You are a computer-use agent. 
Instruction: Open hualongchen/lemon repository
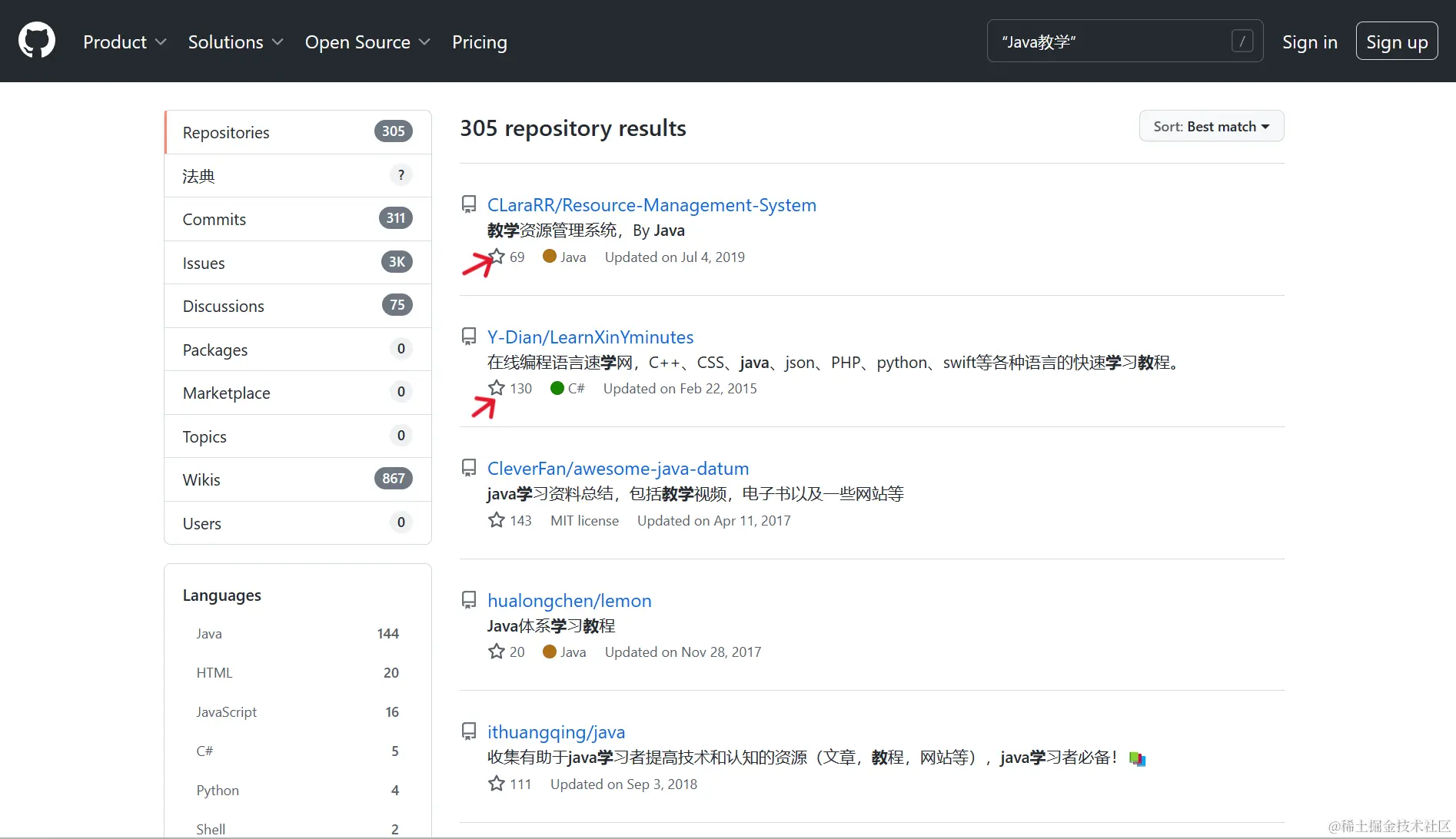pos(570,600)
